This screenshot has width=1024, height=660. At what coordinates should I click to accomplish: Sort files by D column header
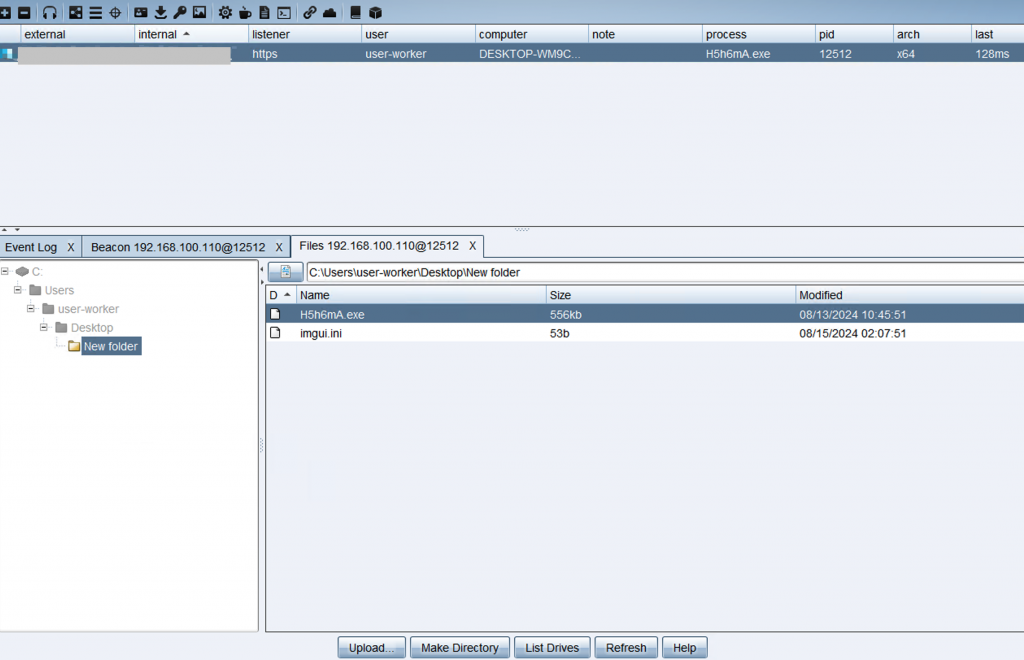pos(281,295)
